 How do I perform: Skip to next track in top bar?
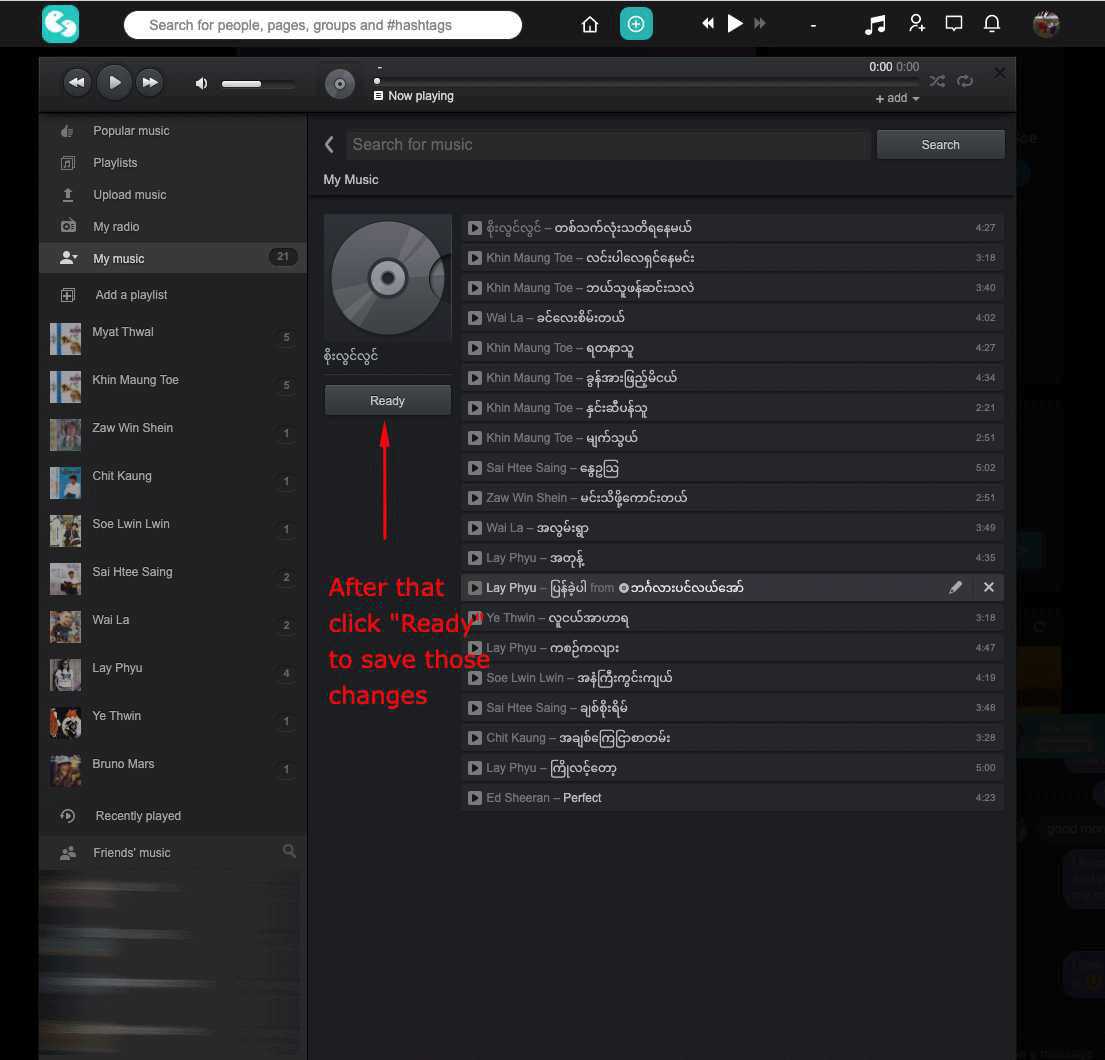coord(760,23)
